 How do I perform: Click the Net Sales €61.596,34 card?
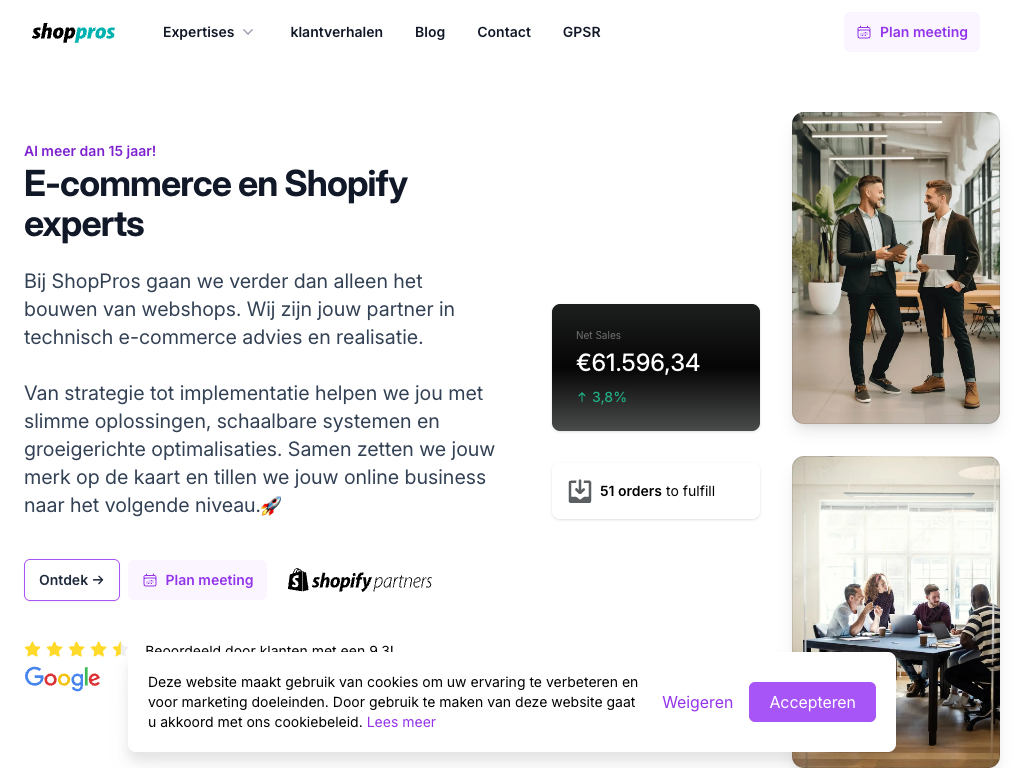click(x=656, y=367)
